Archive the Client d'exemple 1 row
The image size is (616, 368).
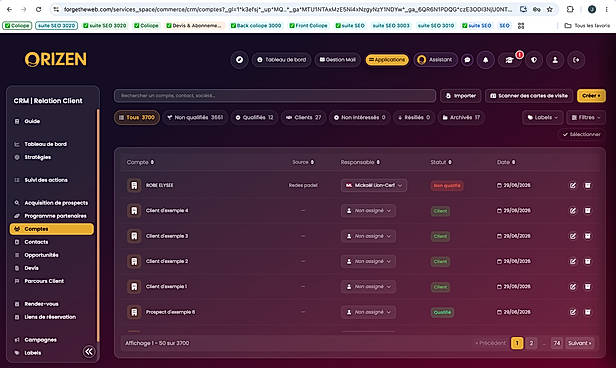pyautogui.click(x=588, y=287)
